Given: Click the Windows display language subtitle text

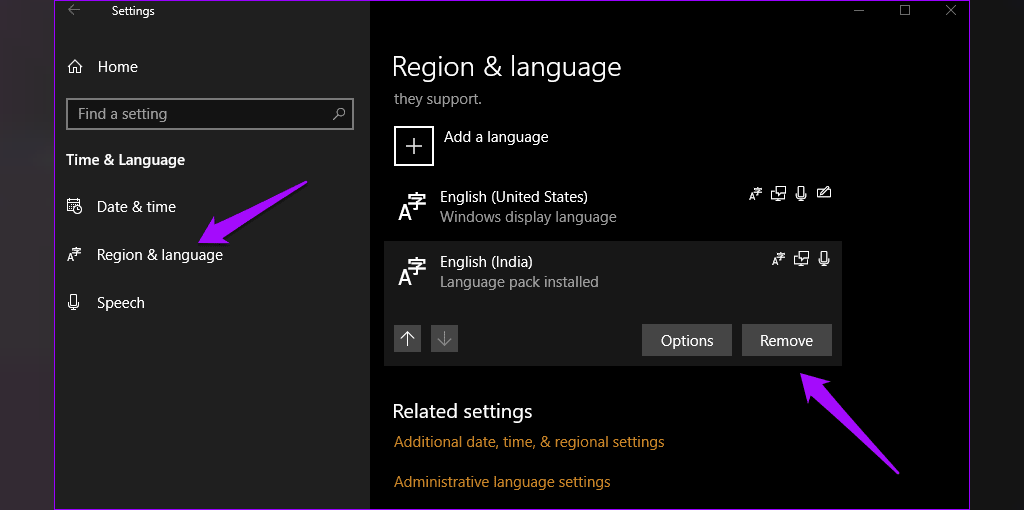Looking at the screenshot, I should point(528,217).
